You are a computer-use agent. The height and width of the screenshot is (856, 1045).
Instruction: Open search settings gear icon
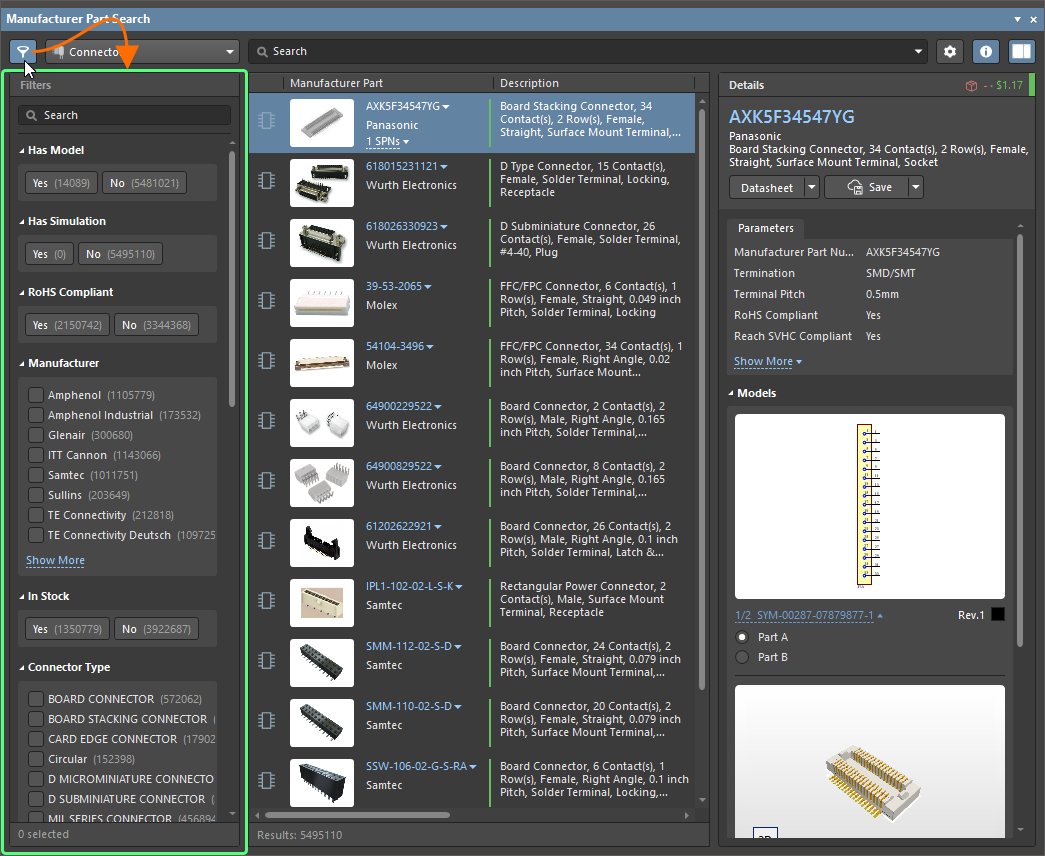tap(950, 51)
